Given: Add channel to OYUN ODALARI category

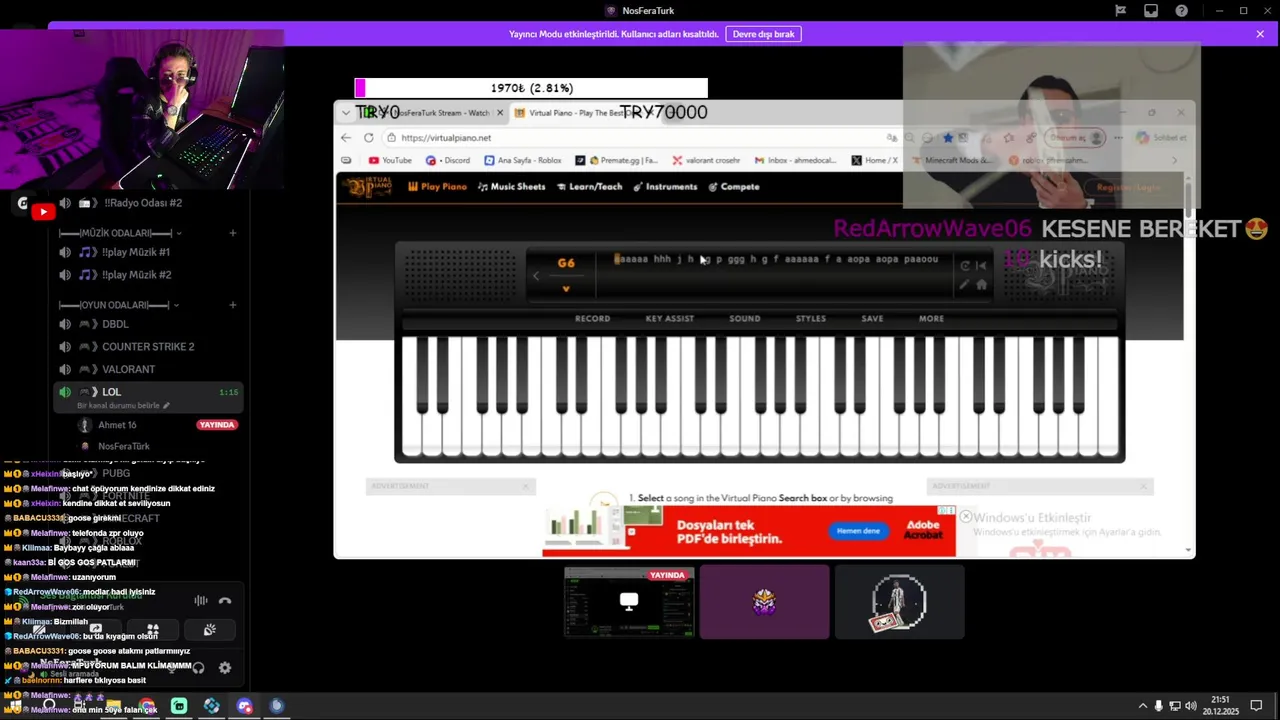Looking at the screenshot, I should pyautogui.click(x=232, y=305).
